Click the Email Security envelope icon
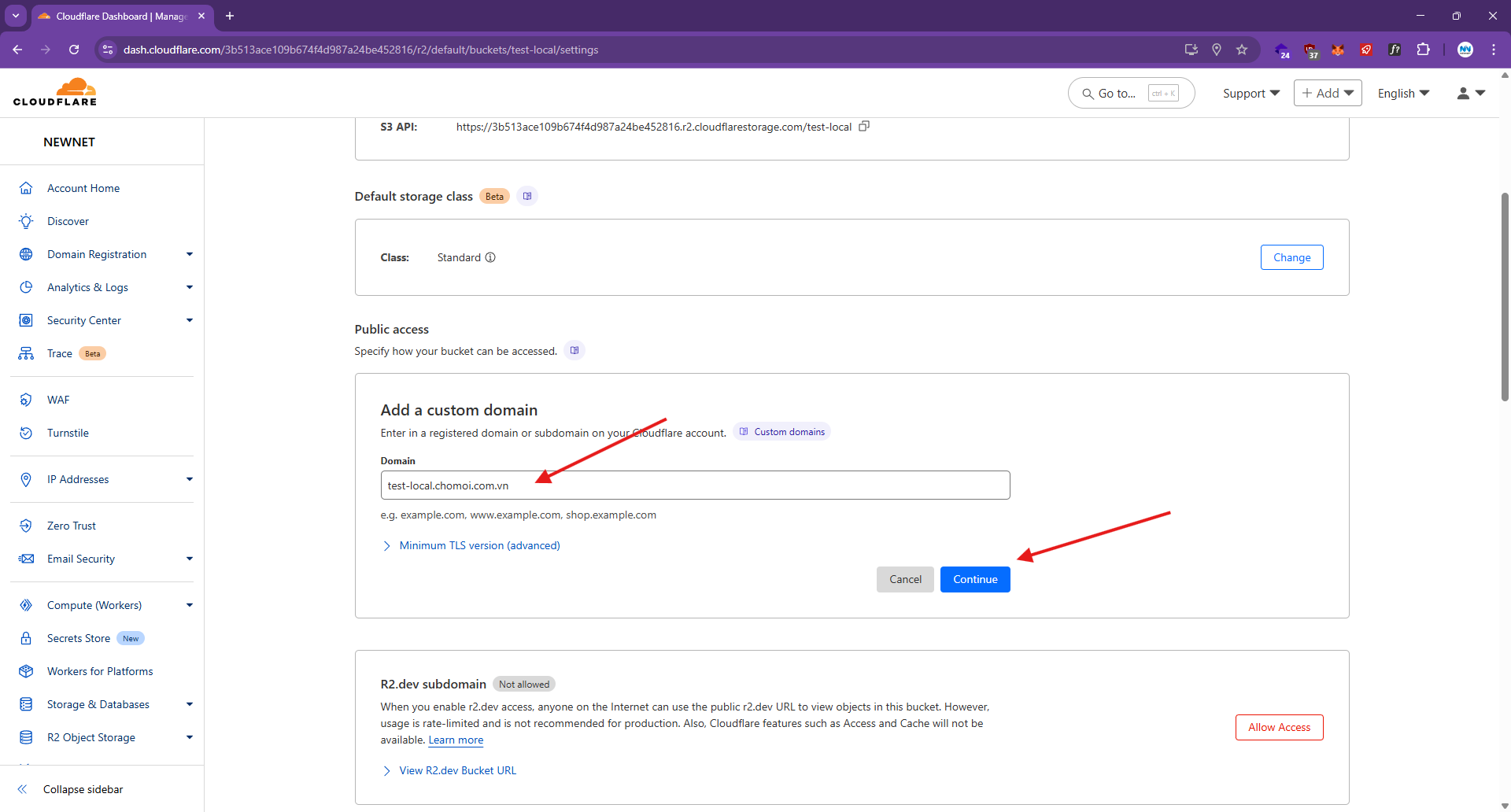The width and height of the screenshot is (1511, 812). pyautogui.click(x=26, y=559)
